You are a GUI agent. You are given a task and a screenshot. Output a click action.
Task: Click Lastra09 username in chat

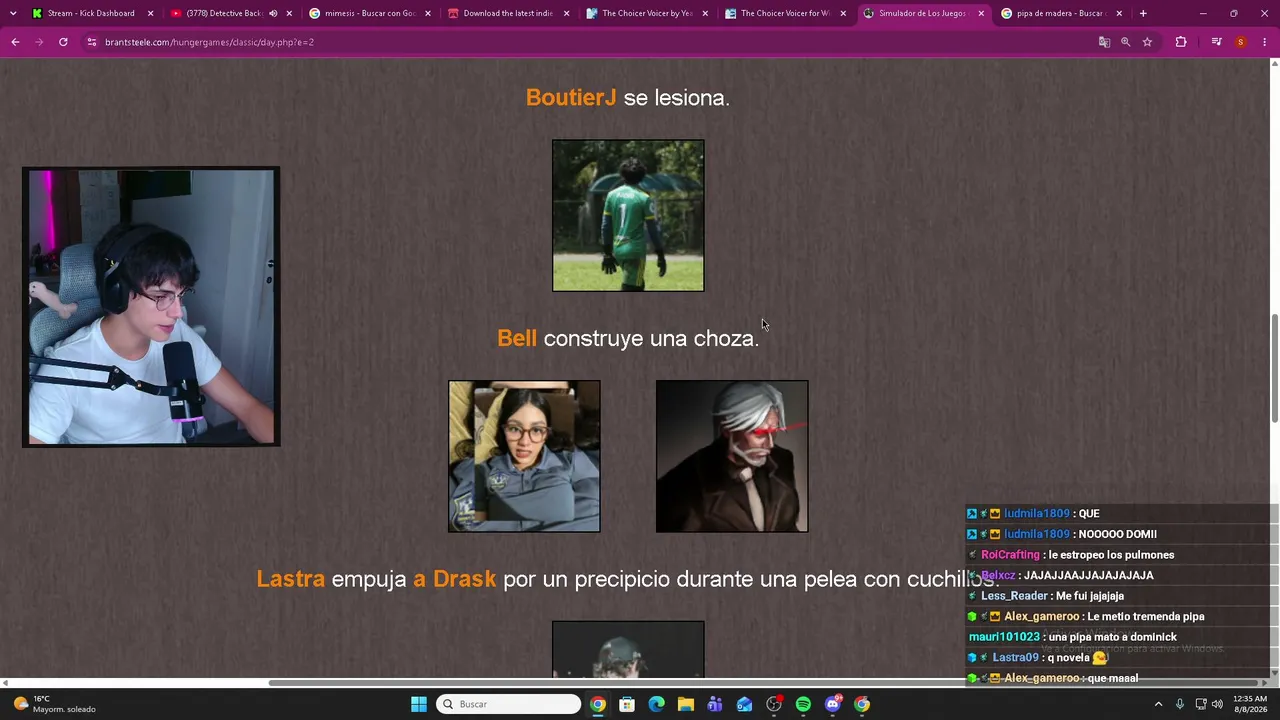point(1016,658)
